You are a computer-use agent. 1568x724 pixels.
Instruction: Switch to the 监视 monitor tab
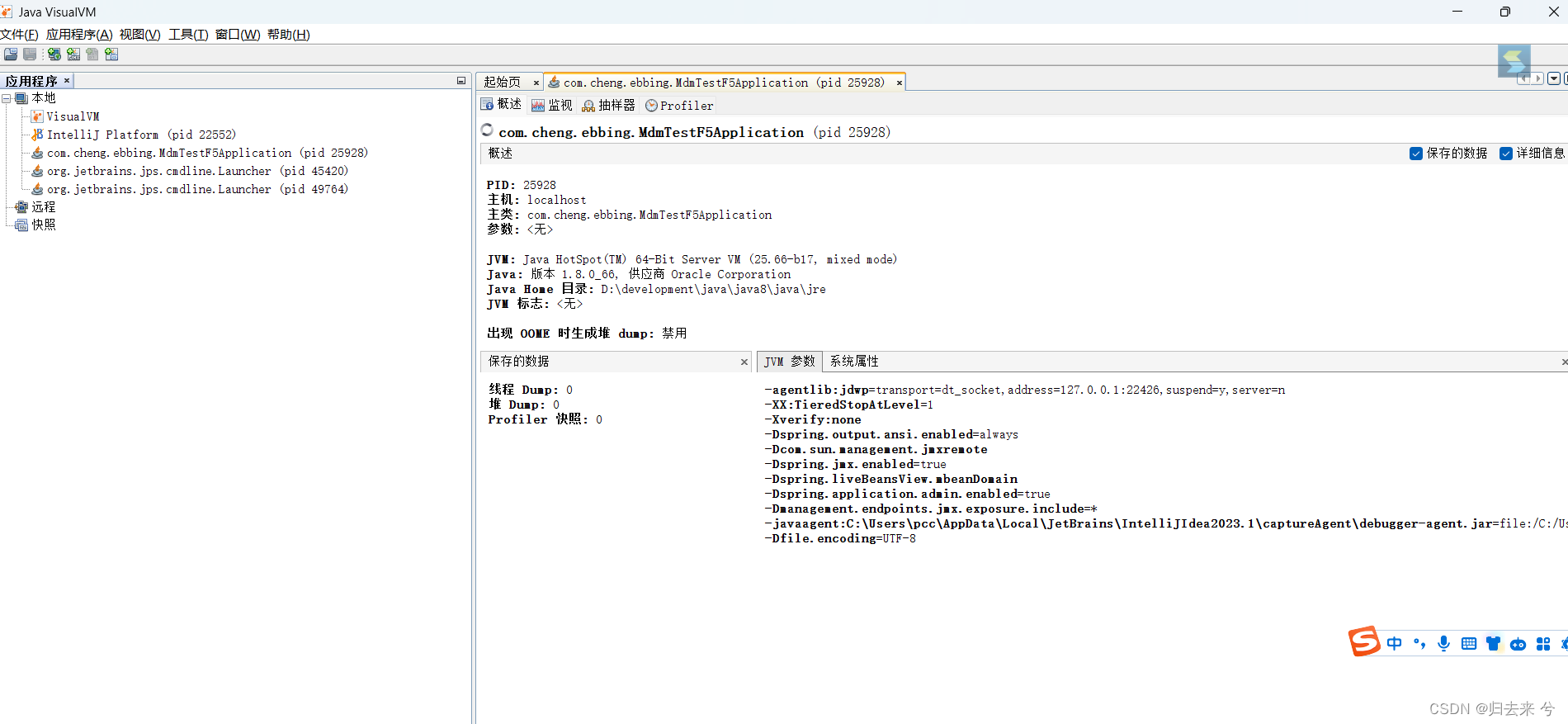pyautogui.click(x=552, y=105)
